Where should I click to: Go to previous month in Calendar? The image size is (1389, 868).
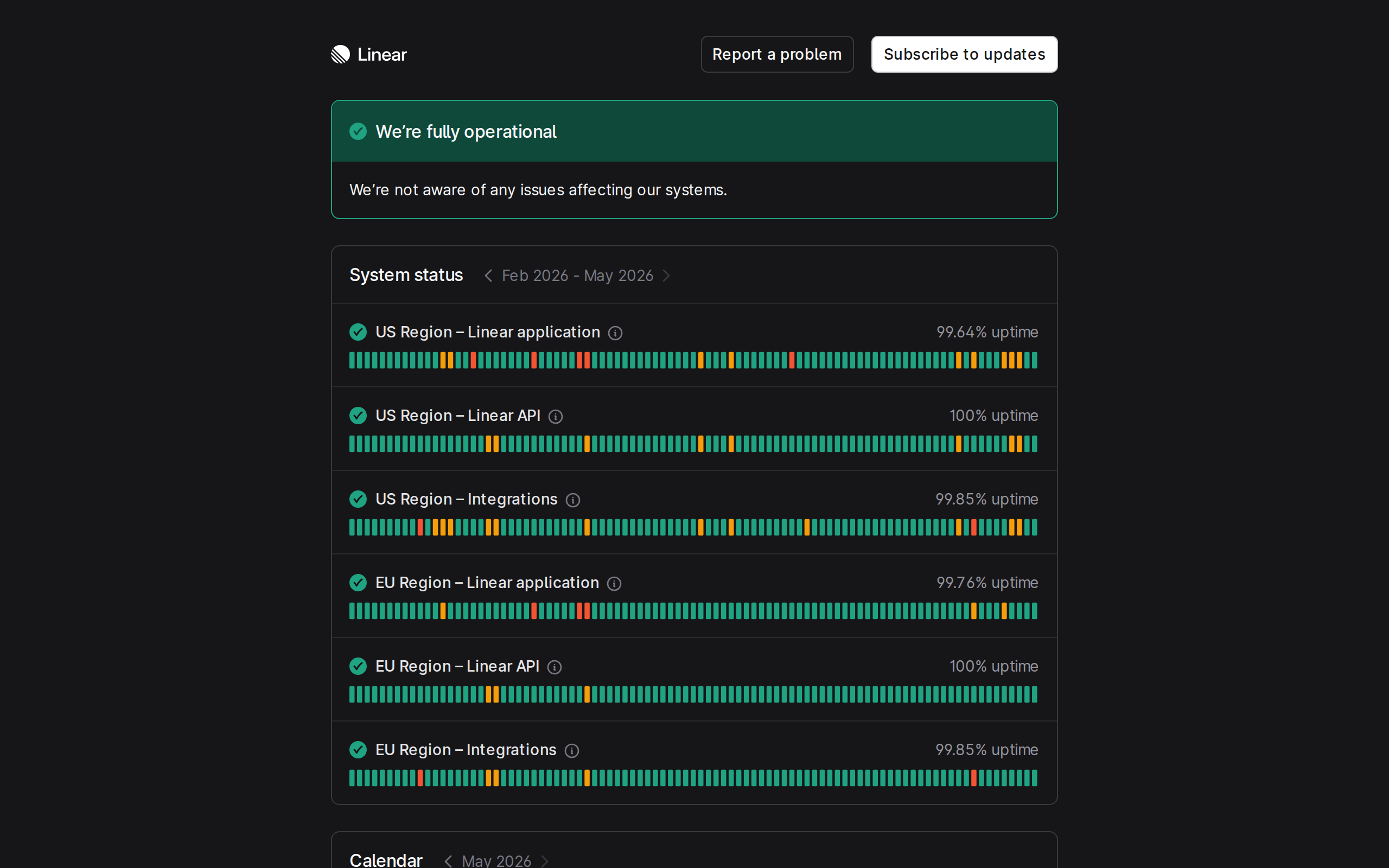pyautogui.click(x=448, y=860)
